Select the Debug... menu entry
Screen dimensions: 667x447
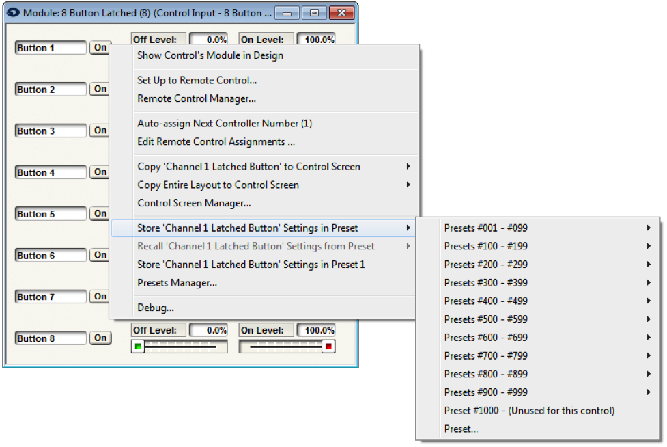264,307
